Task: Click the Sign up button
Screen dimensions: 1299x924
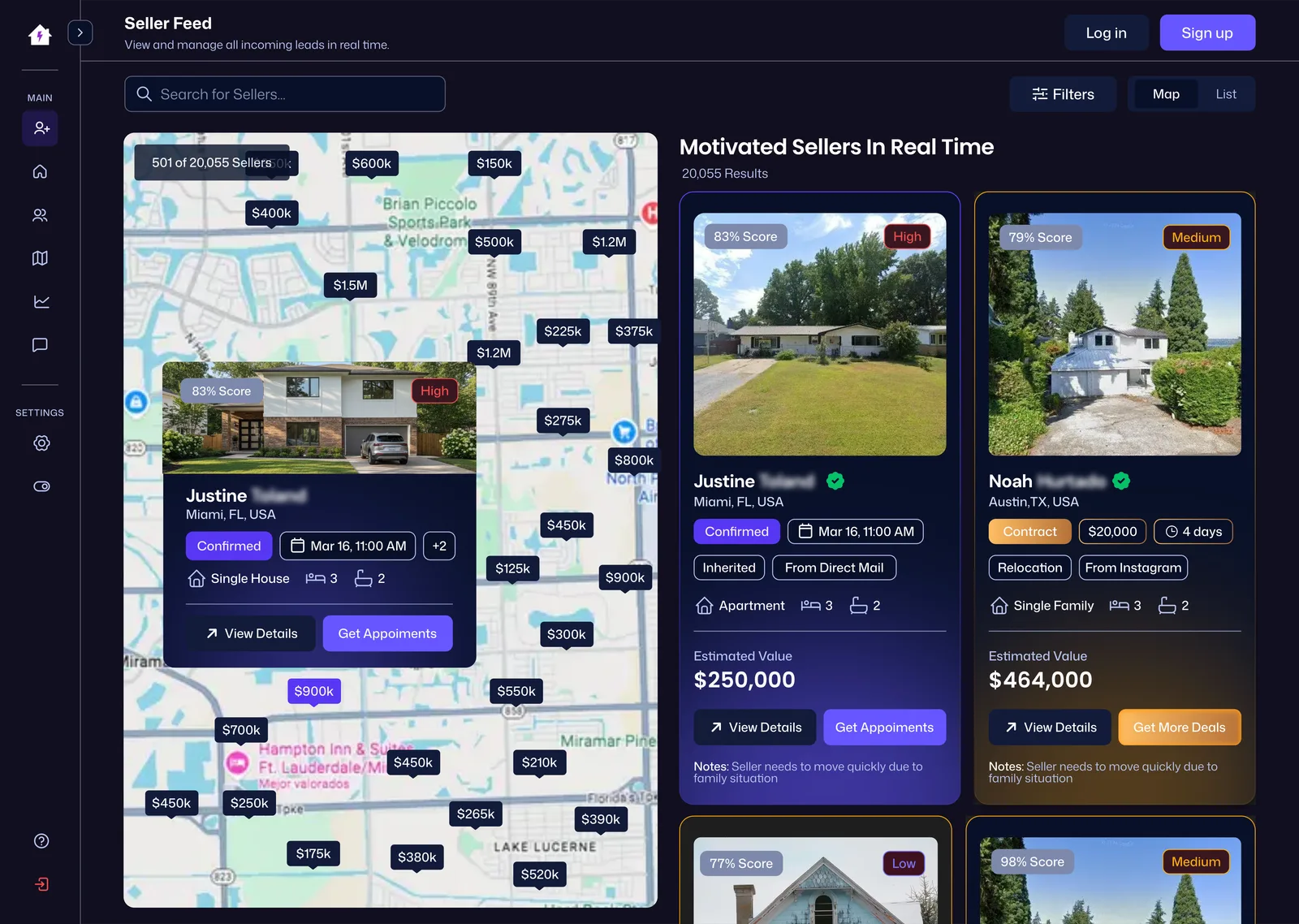Action: click(1207, 32)
